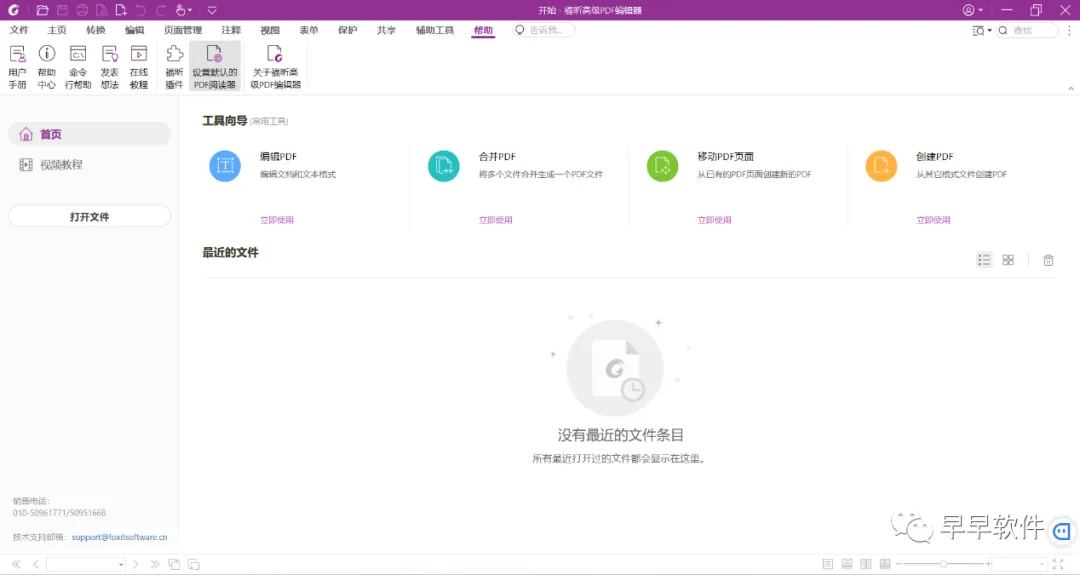The width and height of the screenshot is (1080, 575).
Task: Click 立即使用 under 合并PDF
Action: 496,220
